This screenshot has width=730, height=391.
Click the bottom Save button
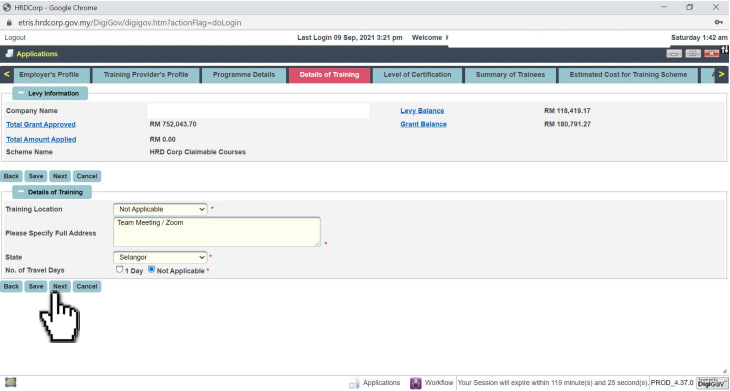(36, 286)
